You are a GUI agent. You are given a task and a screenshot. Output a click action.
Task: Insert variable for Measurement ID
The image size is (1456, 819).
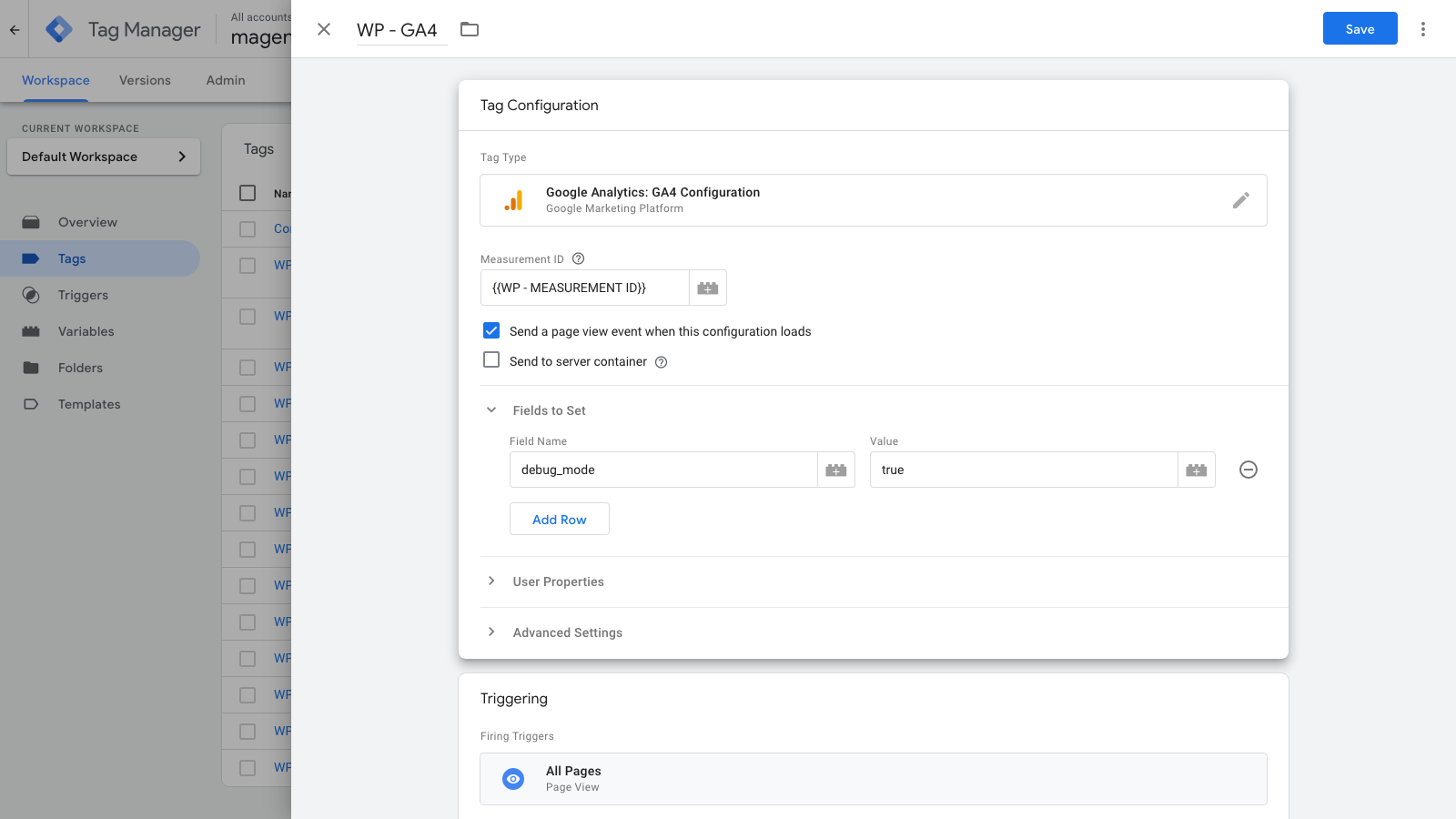coord(708,288)
